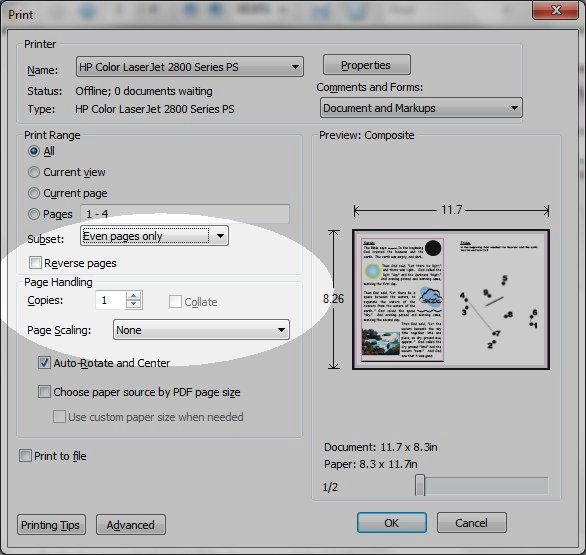Click the preview page slider handle
586x555 pixels.
click(420, 485)
